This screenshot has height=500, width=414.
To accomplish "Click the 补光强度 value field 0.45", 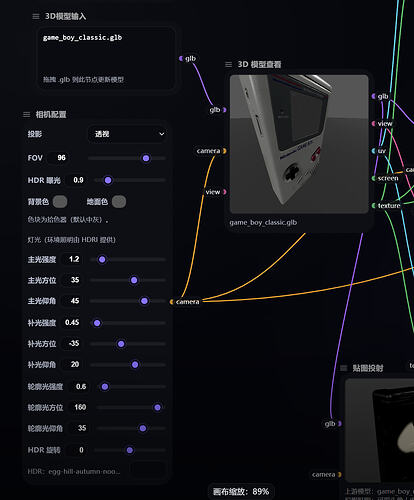I will pyautogui.click(x=72, y=323).
